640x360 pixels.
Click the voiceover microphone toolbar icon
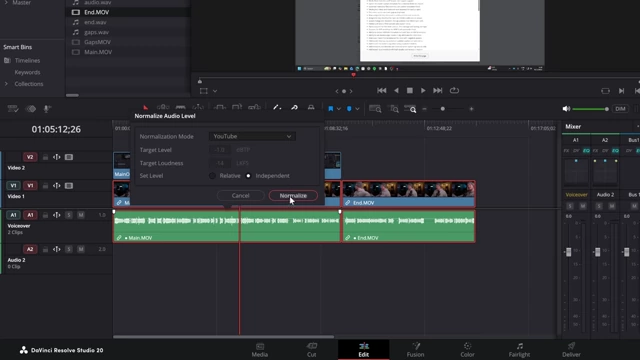click(x=47, y=109)
